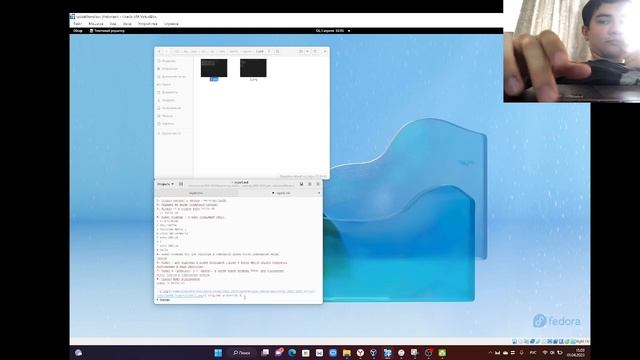Viewport: 640px width, 360px height.
Task: Create new document tab in text editor
Action: click(x=181, y=184)
